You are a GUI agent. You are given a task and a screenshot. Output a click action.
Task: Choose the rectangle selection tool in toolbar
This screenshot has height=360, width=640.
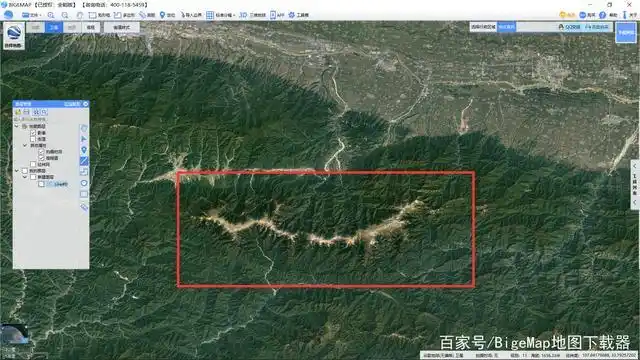click(99, 15)
